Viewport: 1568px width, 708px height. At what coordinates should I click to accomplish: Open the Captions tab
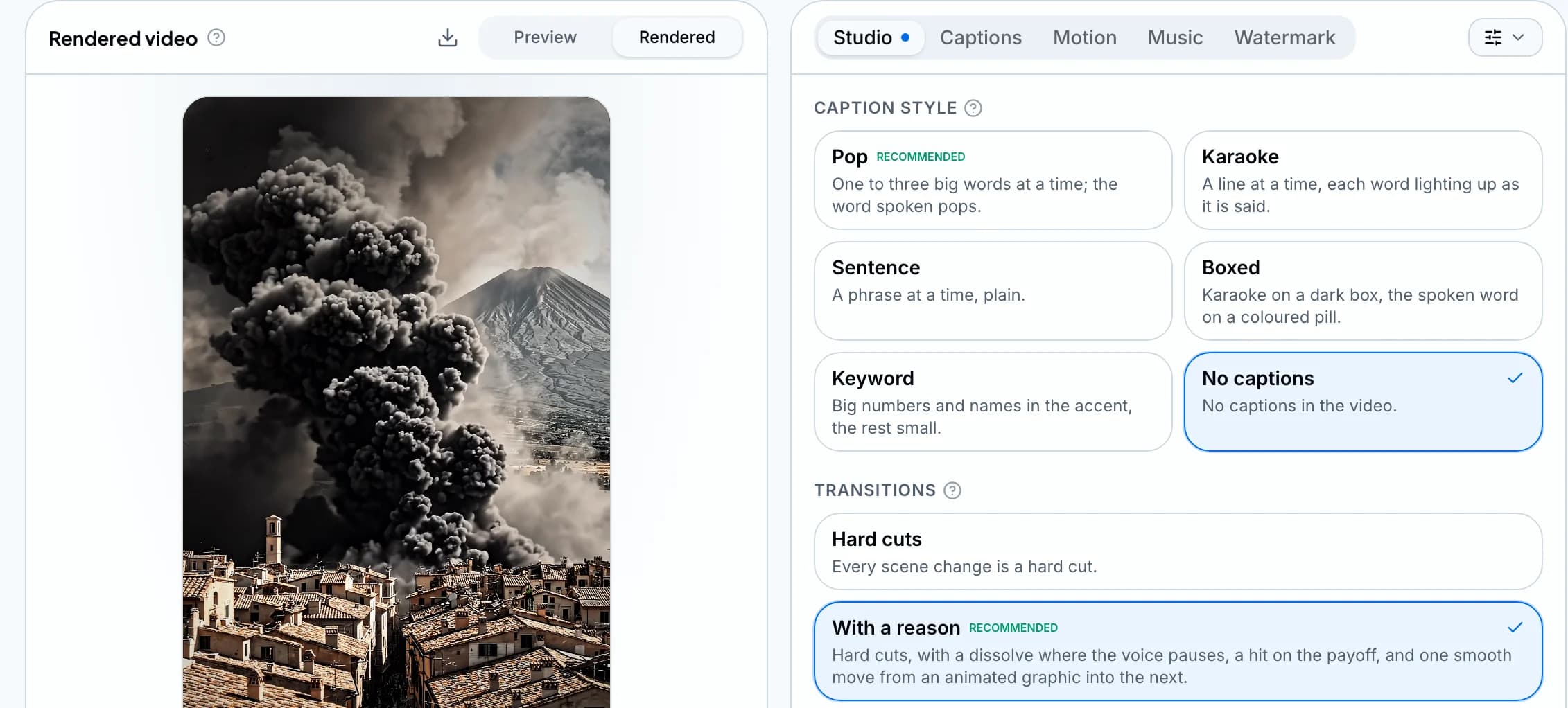[x=980, y=37]
